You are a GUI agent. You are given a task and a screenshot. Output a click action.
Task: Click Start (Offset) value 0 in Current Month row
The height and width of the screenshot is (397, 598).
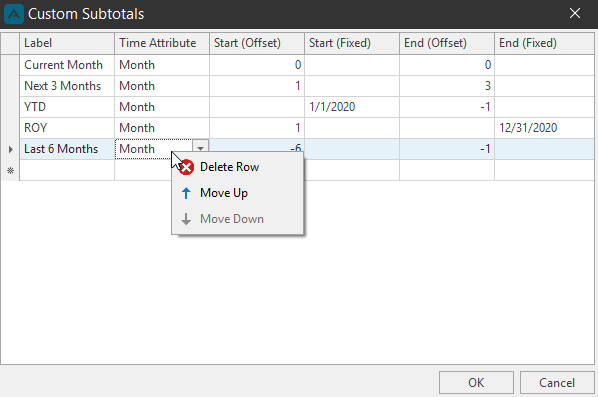257,65
